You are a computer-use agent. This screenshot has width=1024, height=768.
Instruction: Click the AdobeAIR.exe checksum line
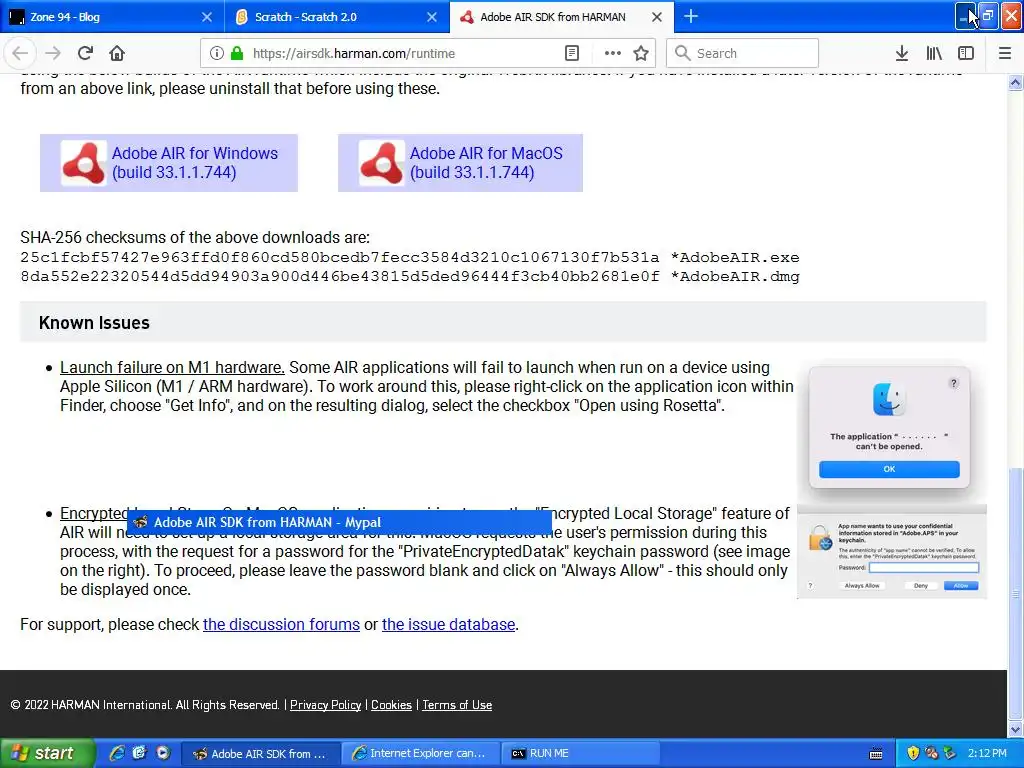click(x=409, y=257)
